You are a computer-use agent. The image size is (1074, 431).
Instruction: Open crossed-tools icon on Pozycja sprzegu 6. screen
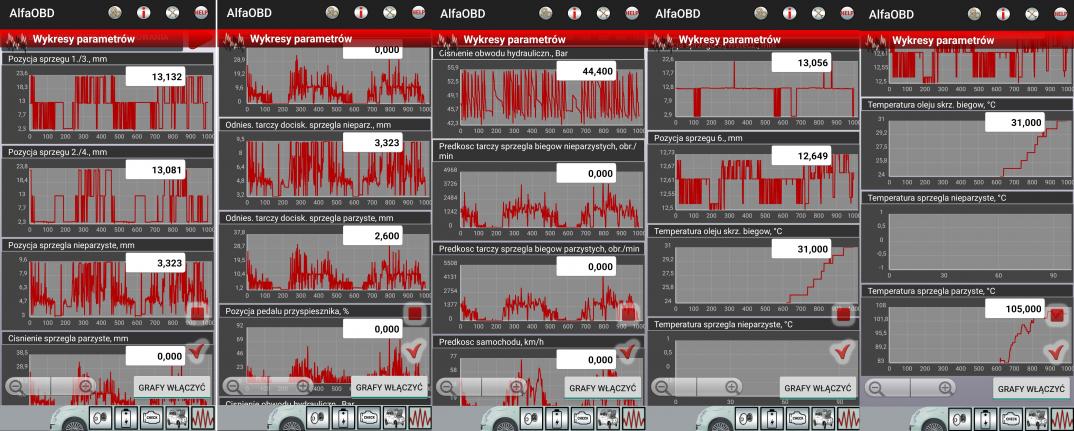[818, 12]
